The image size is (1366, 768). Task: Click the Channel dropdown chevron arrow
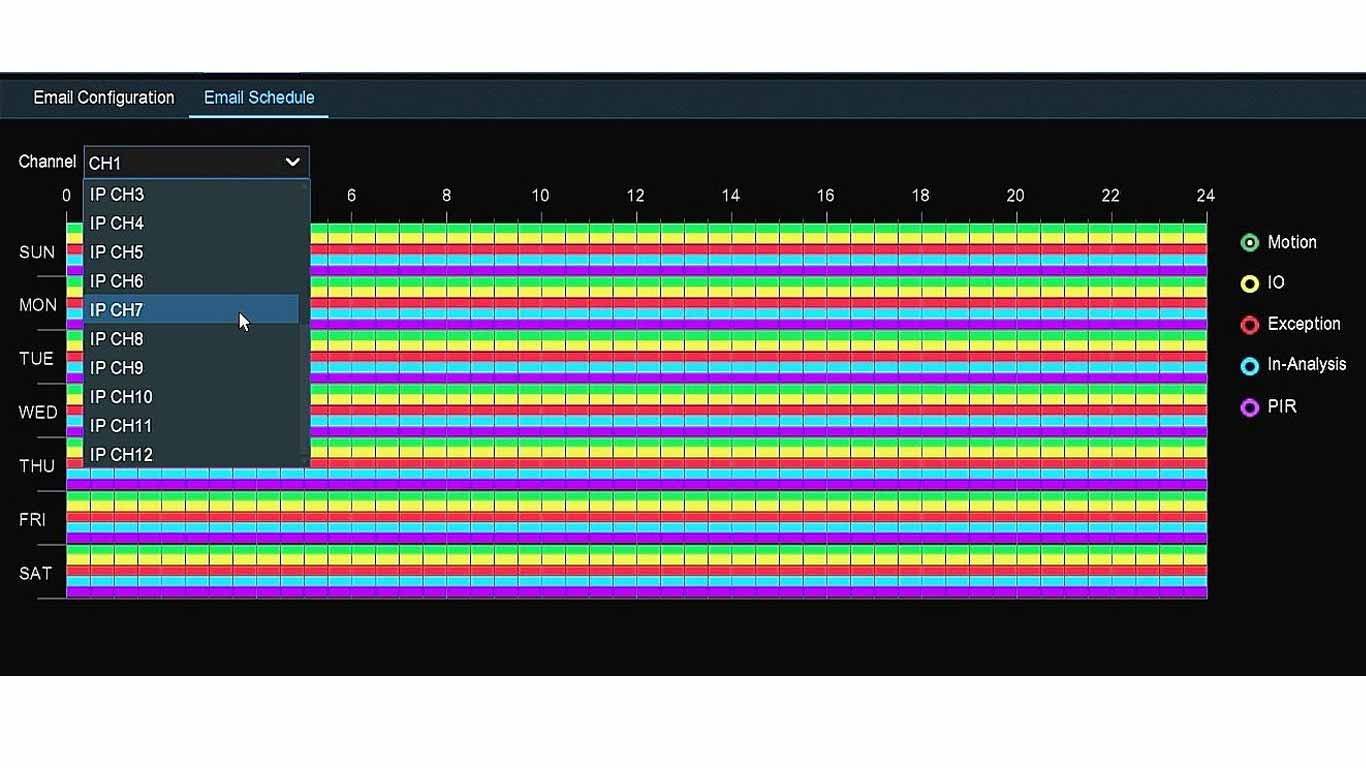click(x=292, y=162)
